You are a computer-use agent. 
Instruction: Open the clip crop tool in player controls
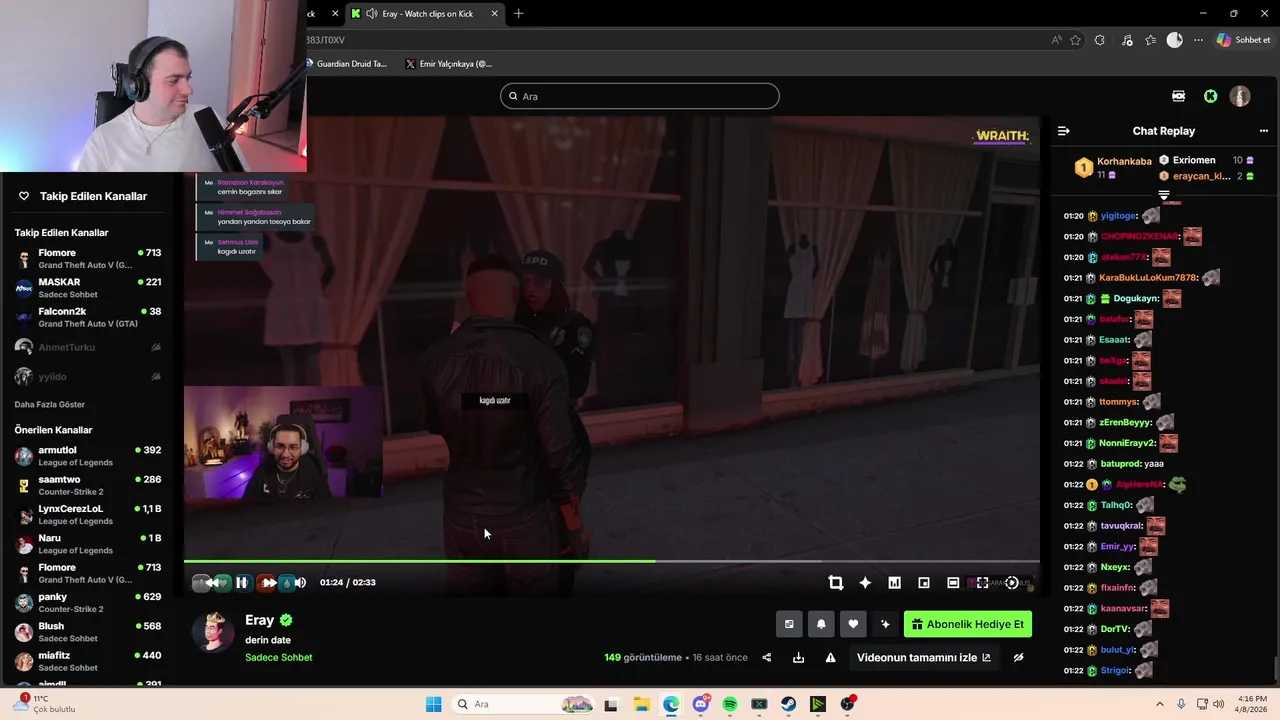pos(836,583)
